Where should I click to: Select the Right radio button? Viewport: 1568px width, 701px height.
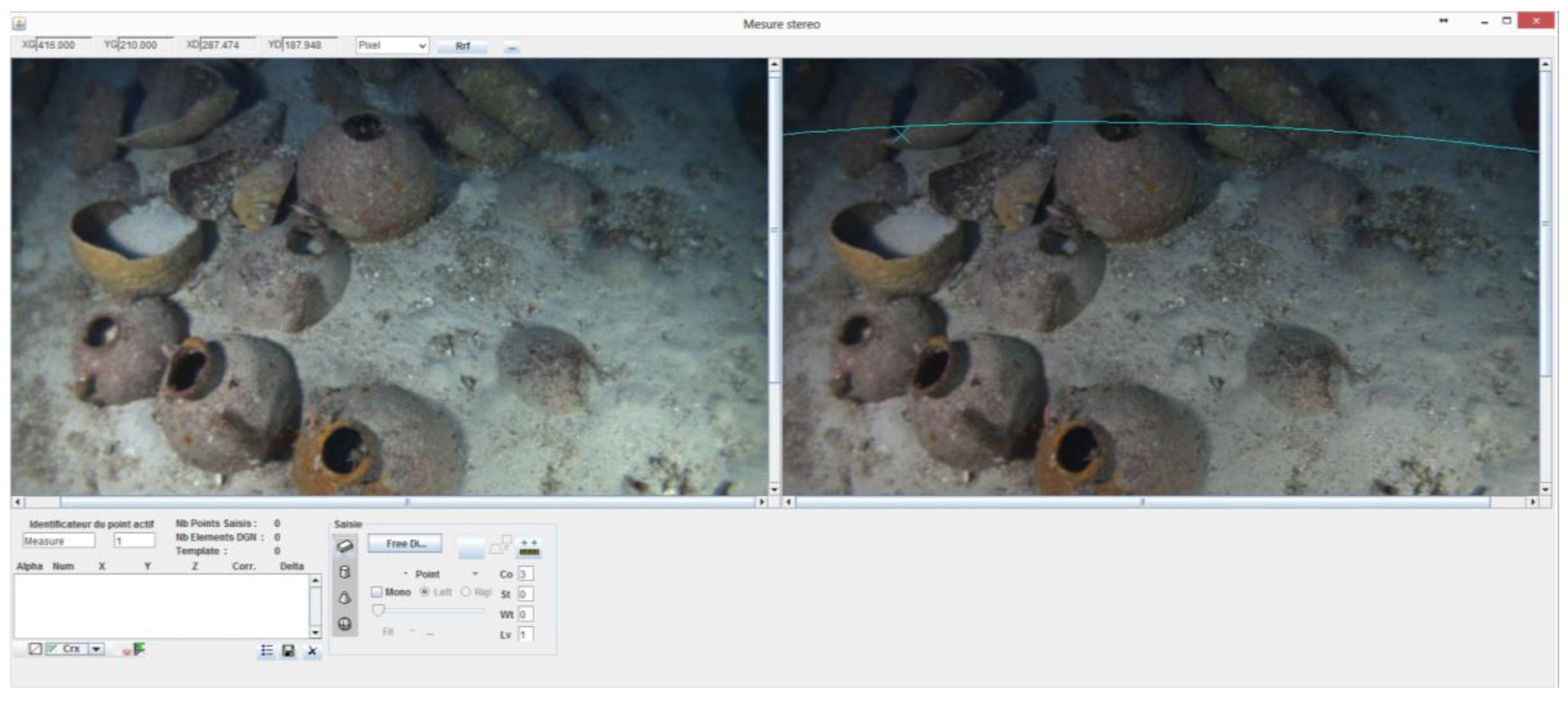click(x=466, y=592)
